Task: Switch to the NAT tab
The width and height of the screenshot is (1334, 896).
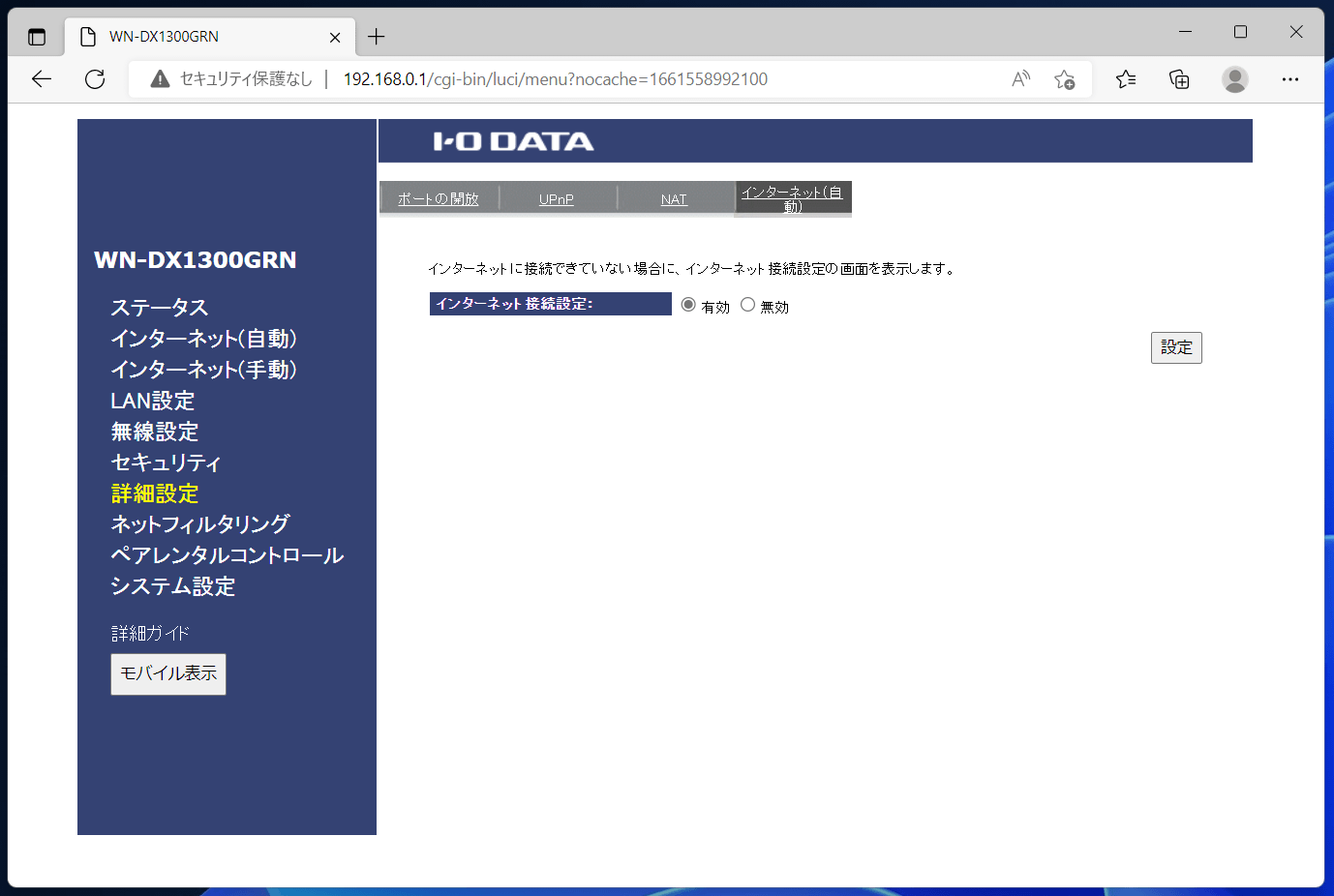Action: pyautogui.click(x=674, y=198)
